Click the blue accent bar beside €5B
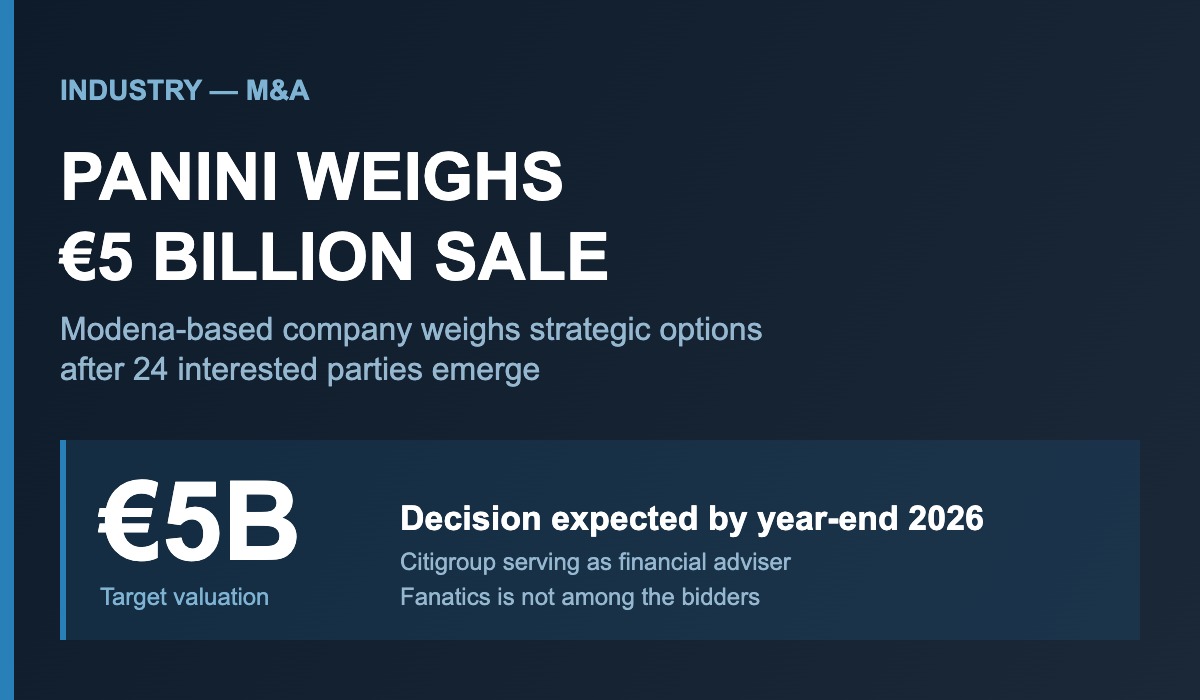 click(63, 540)
